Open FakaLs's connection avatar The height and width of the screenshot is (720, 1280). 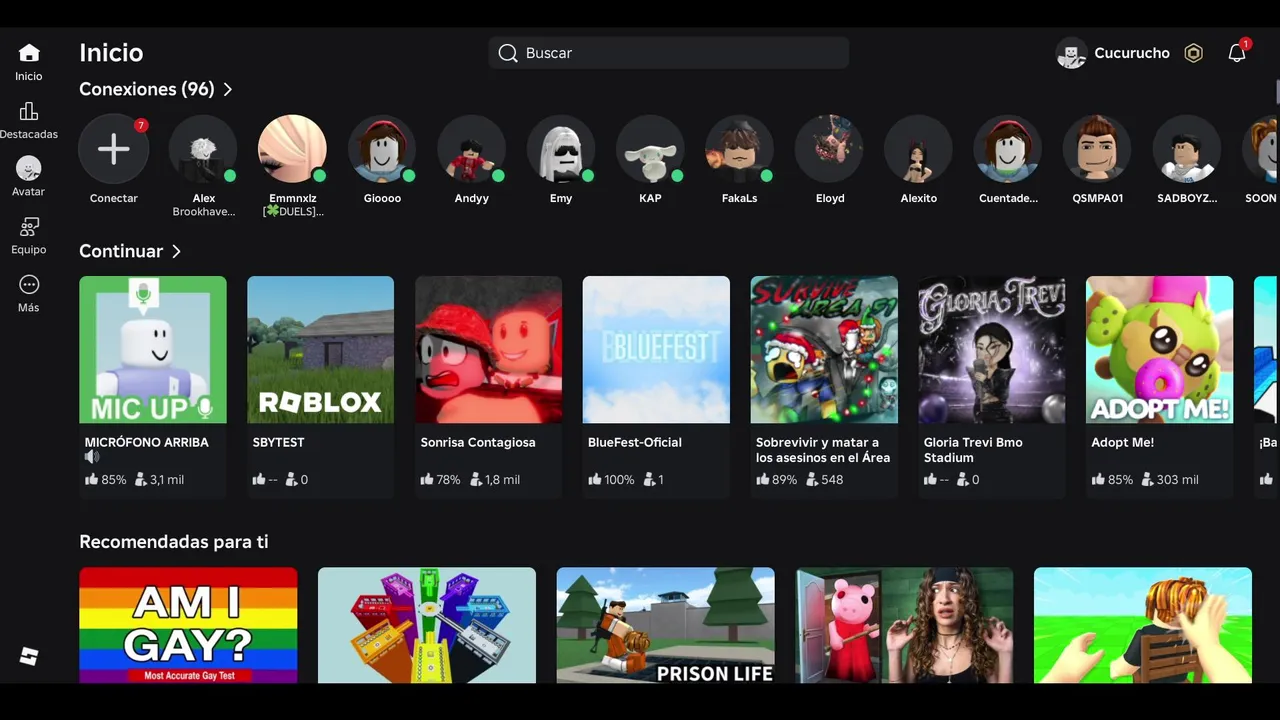pos(739,149)
